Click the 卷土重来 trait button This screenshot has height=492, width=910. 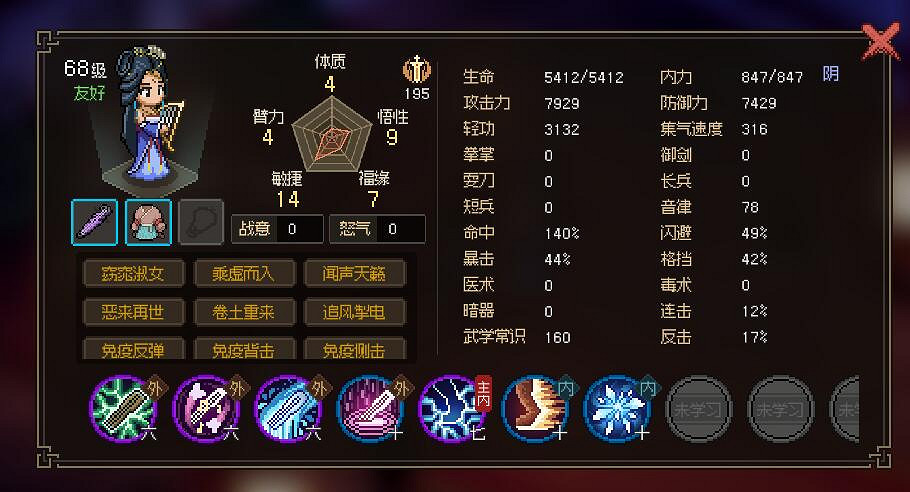click(244, 312)
